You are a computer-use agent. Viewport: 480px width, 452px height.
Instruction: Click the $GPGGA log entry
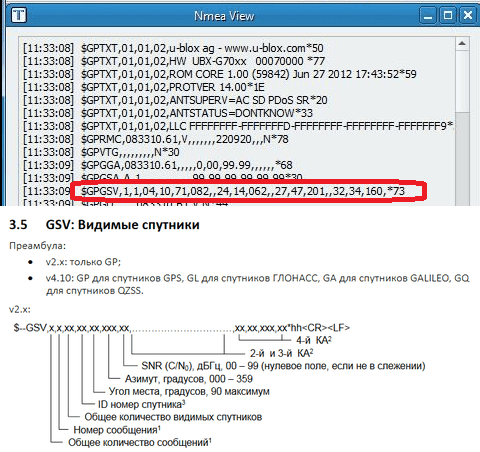pos(157,165)
